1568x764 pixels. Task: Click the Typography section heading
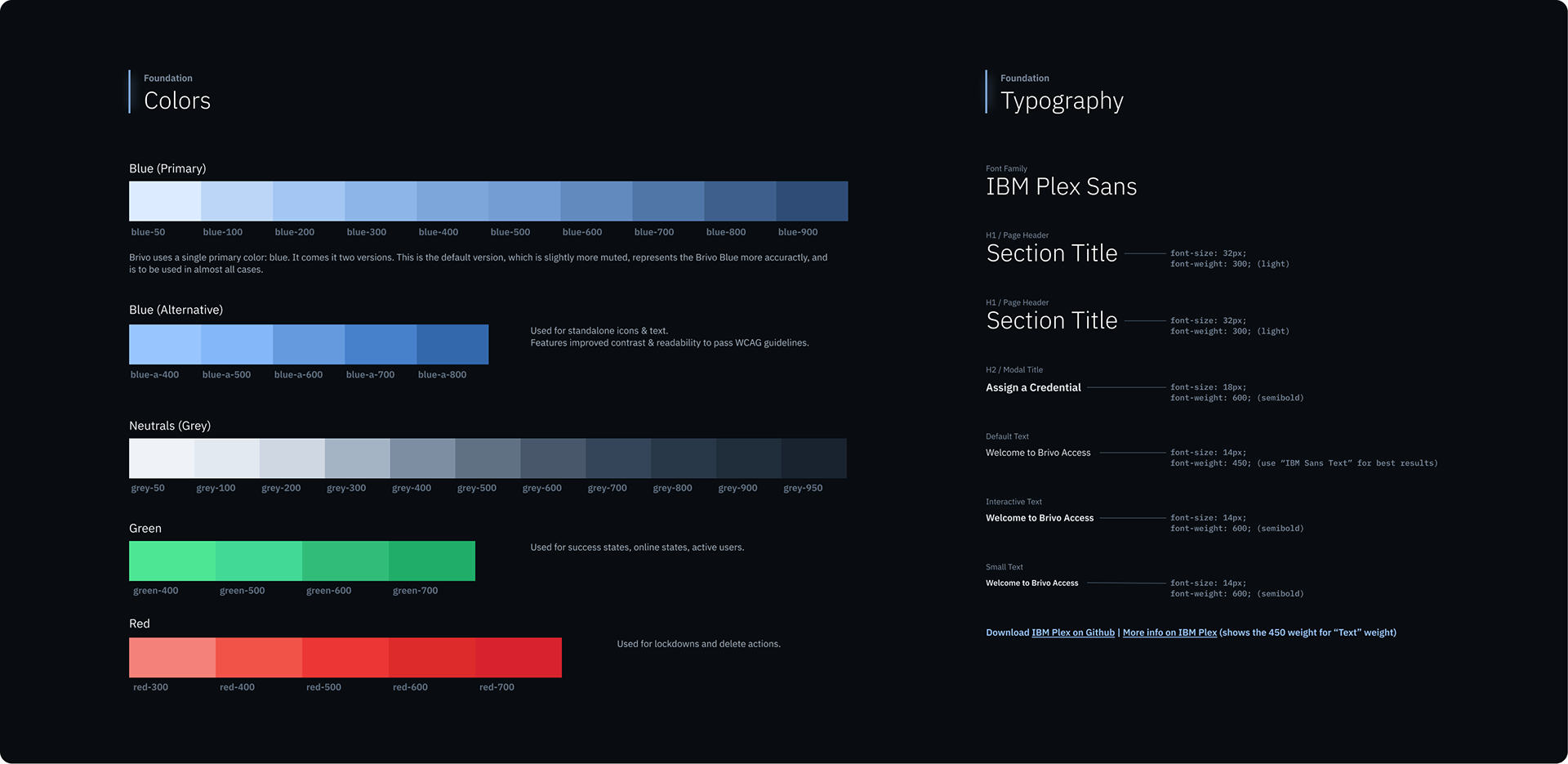1062,101
